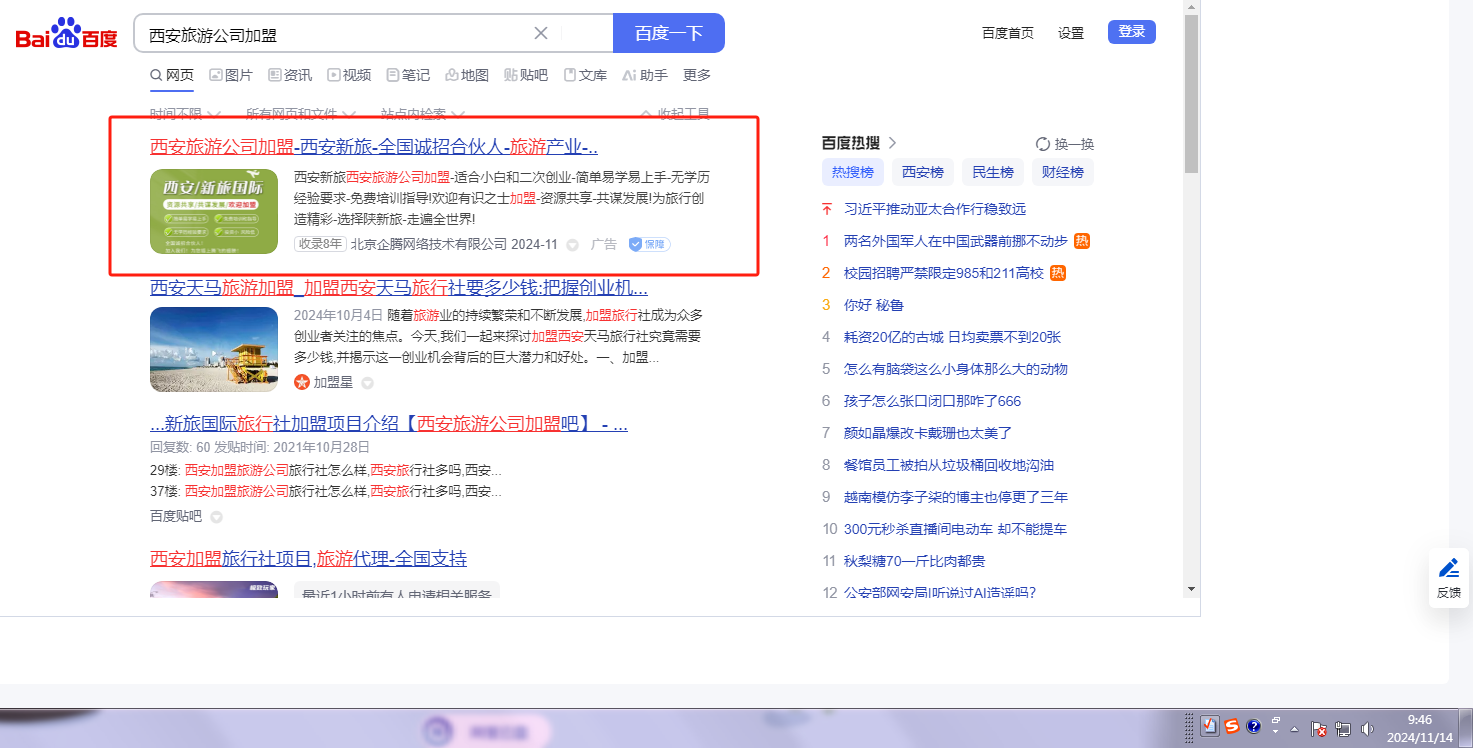Expand the 时间不限 time filter dropdown

[x=183, y=114]
